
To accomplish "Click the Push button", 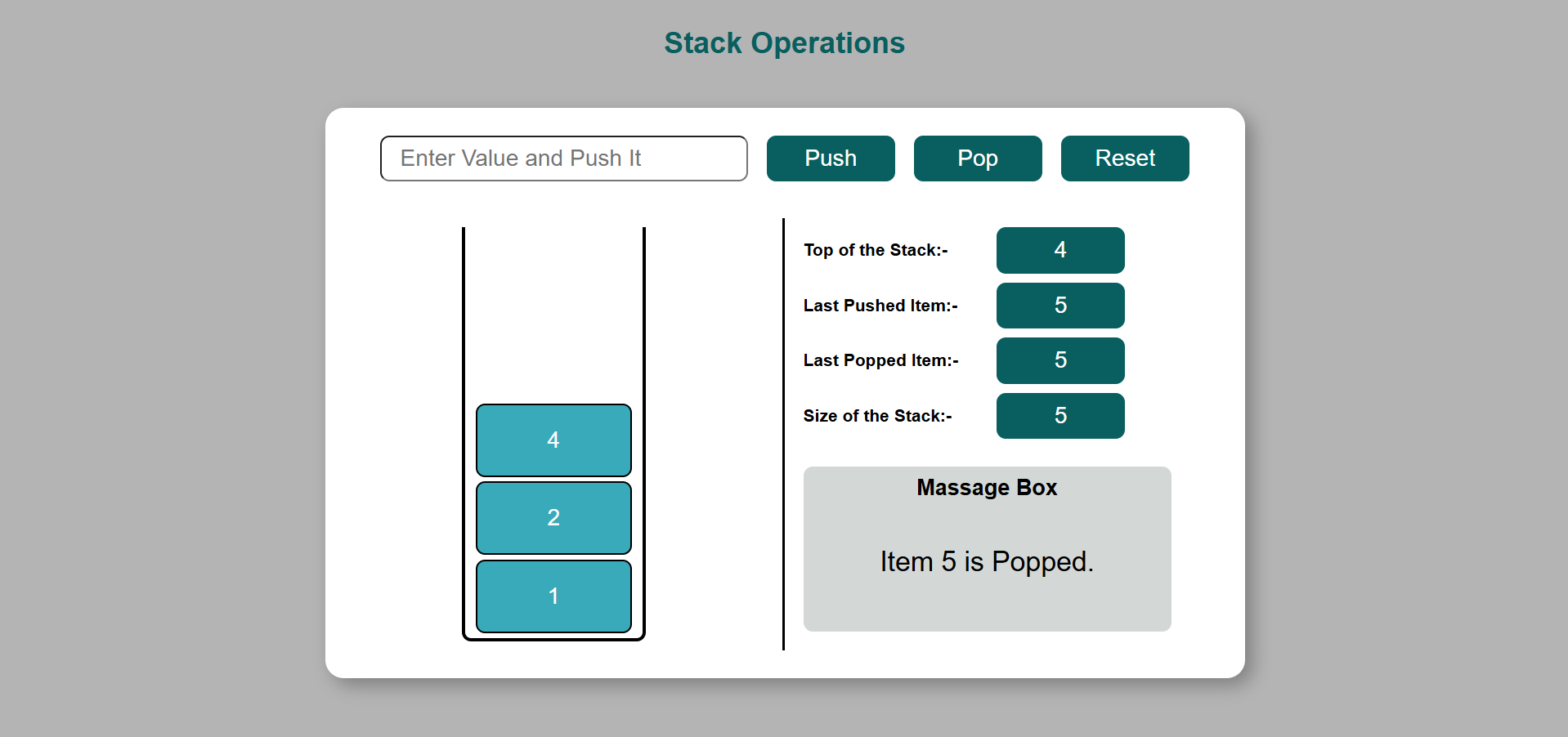I will coord(831,159).
